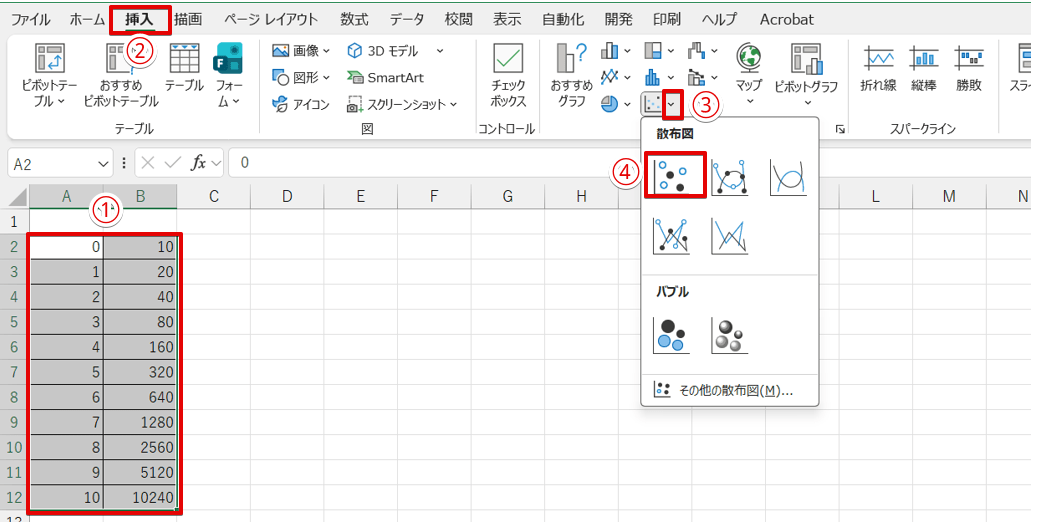This screenshot has width=1046, height=522.
Task: Select row header 1
Action: 15,221
